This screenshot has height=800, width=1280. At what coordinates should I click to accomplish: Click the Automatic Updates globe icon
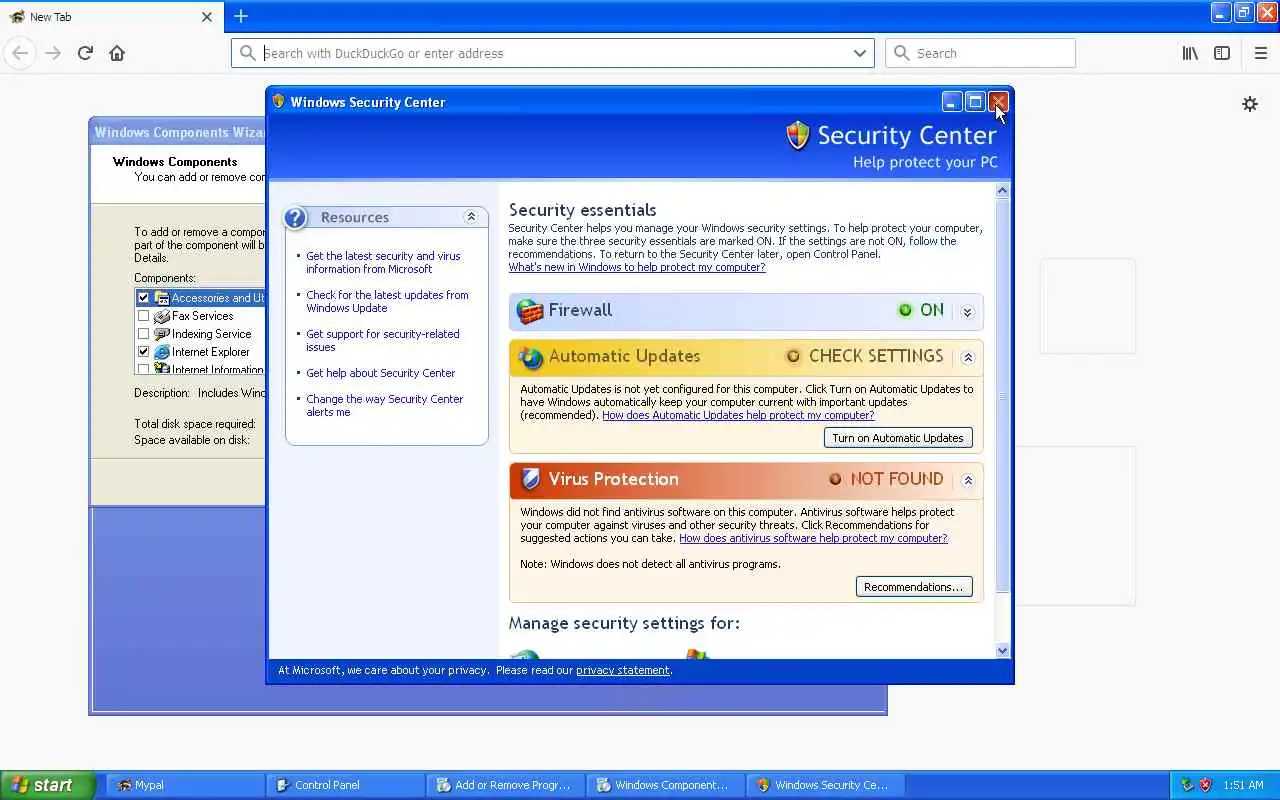coord(530,357)
